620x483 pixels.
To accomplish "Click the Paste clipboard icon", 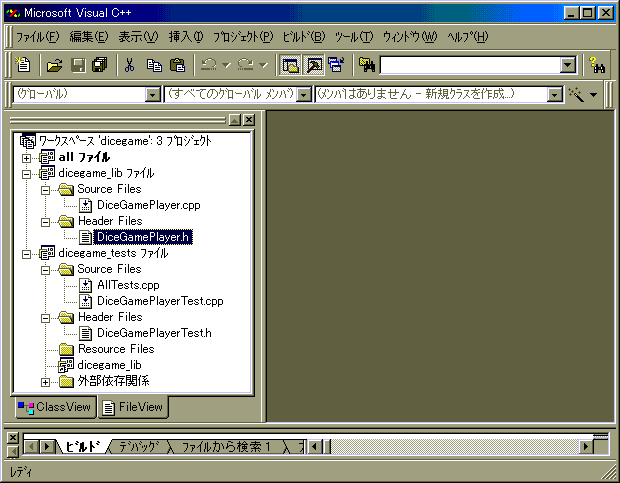I will pos(177,65).
